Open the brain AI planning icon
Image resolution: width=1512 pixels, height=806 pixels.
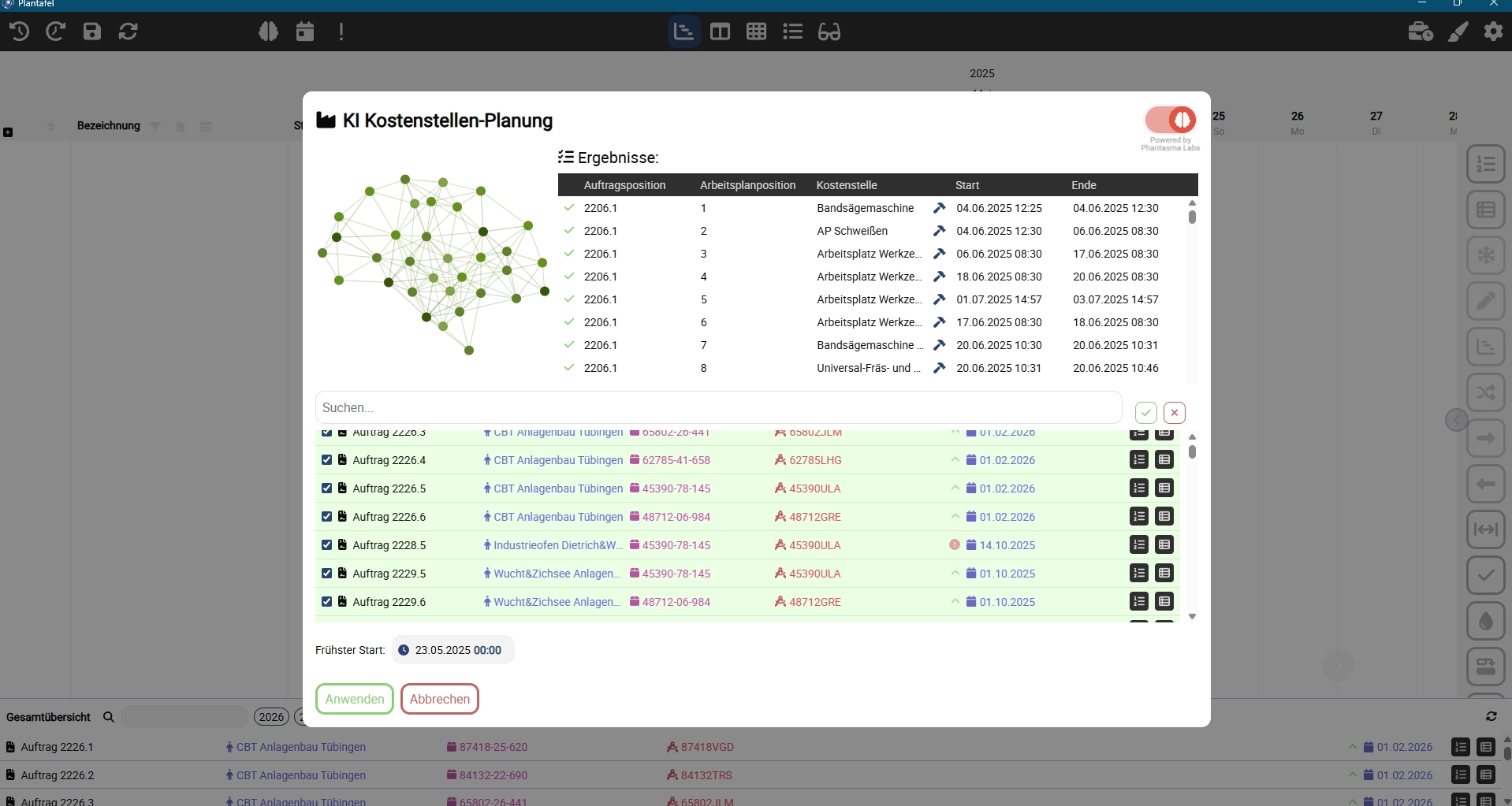(269, 32)
